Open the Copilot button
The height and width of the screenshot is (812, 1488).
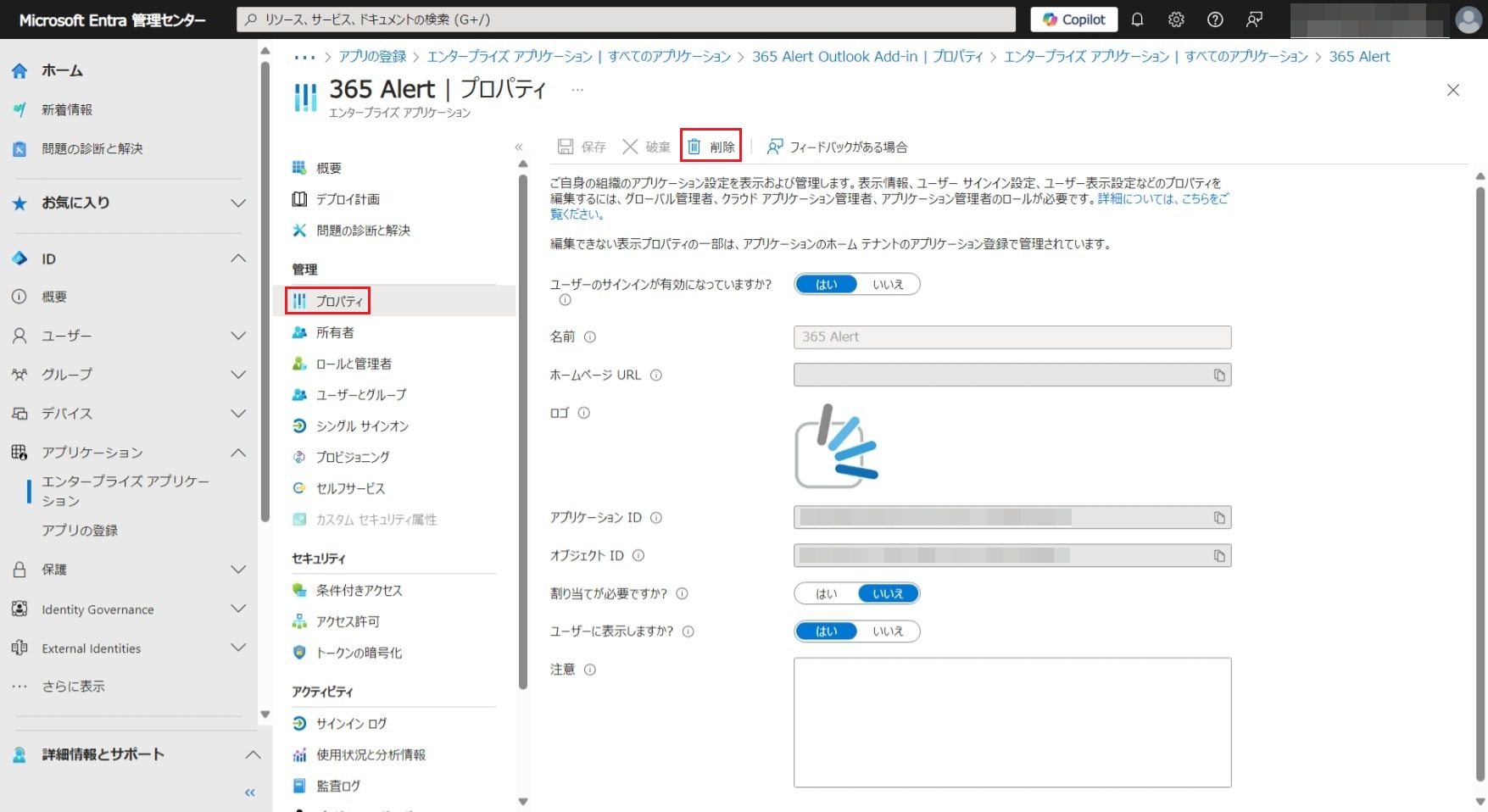click(x=1073, y=19)
